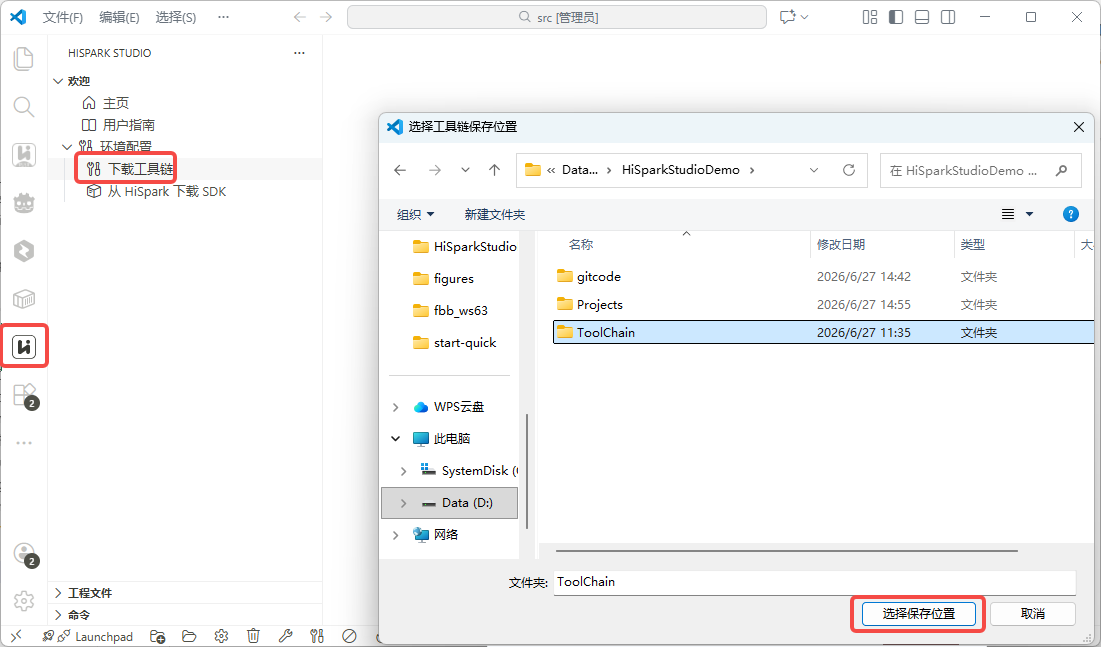The width and height of the screenshot is (1101, 647).
Task: Expand the Data (D:) drive node
Action: (403, 503)
